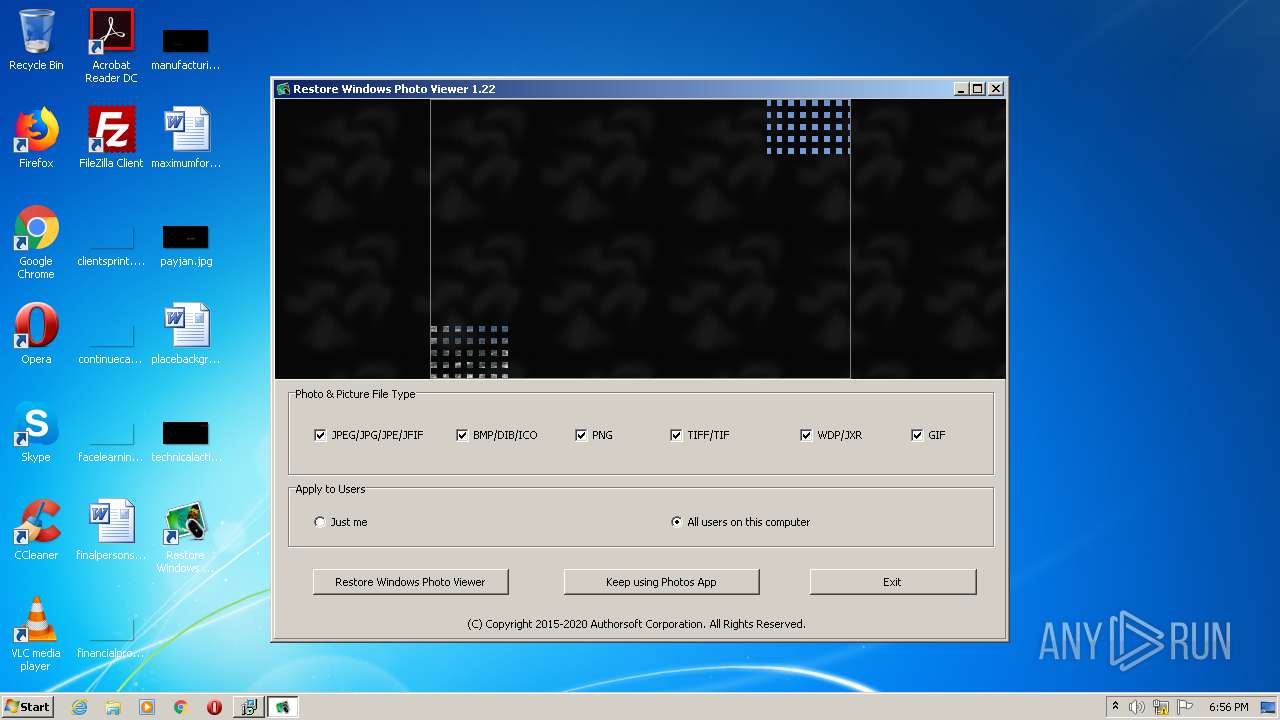Open Windows Explorer folder in taskbar
Viewport: 1280px width, 720px height.
[113, 707]
